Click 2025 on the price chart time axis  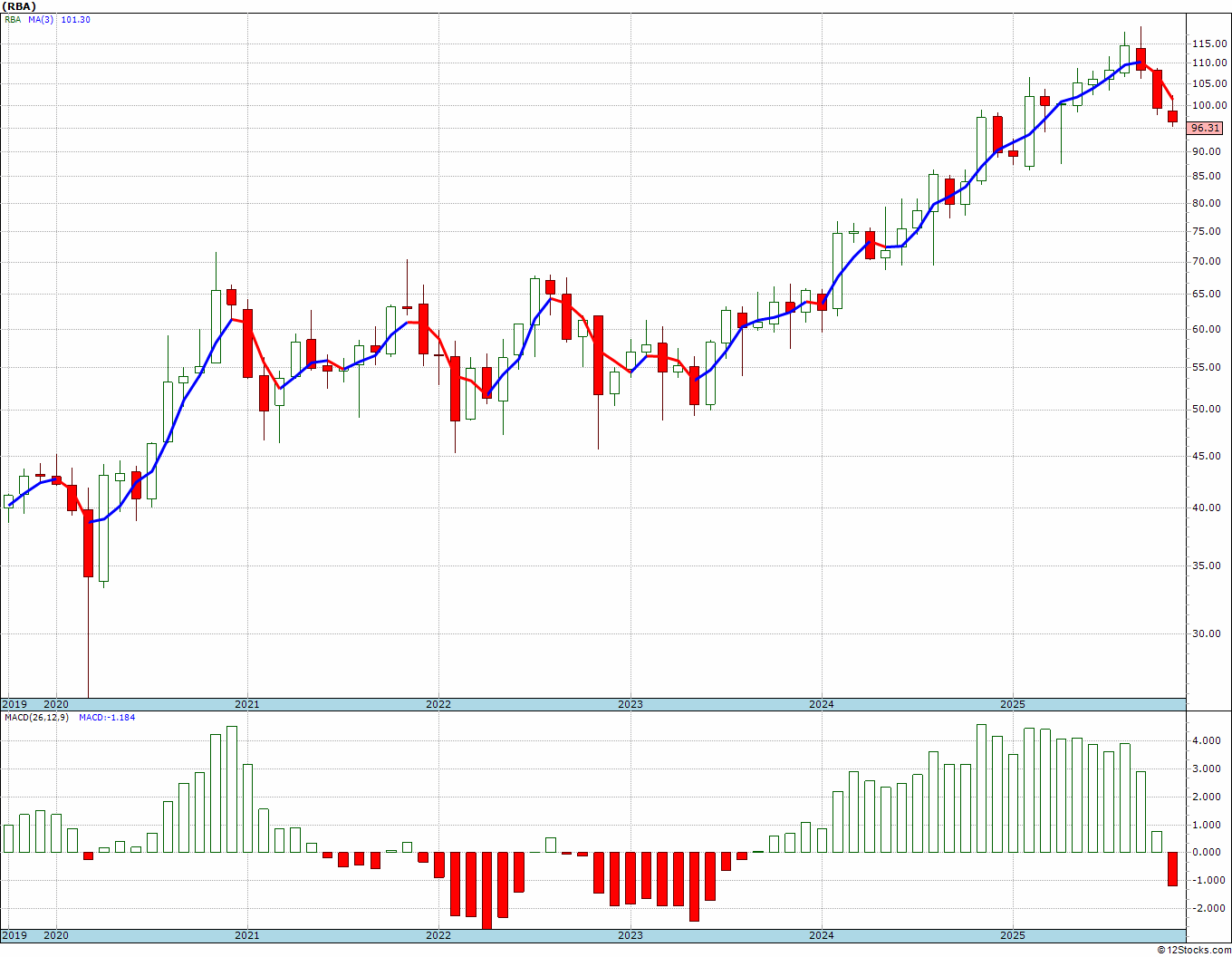coord(1013,704)
